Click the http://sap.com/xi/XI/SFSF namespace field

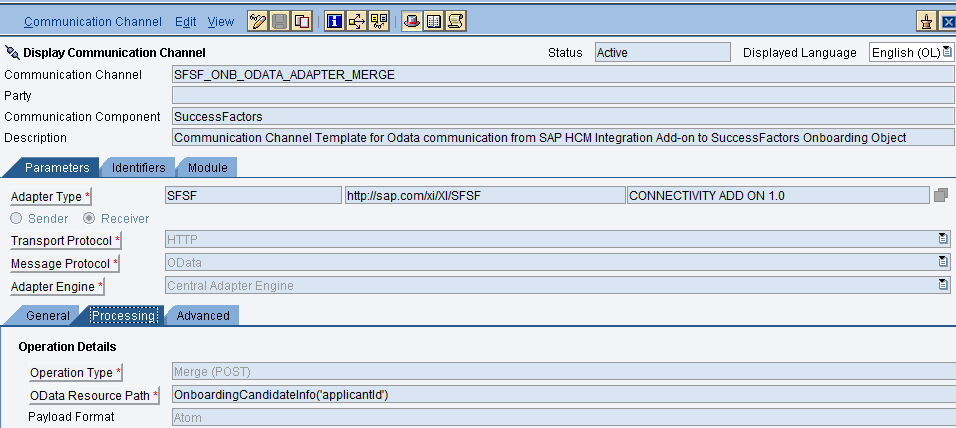(485, 195)
